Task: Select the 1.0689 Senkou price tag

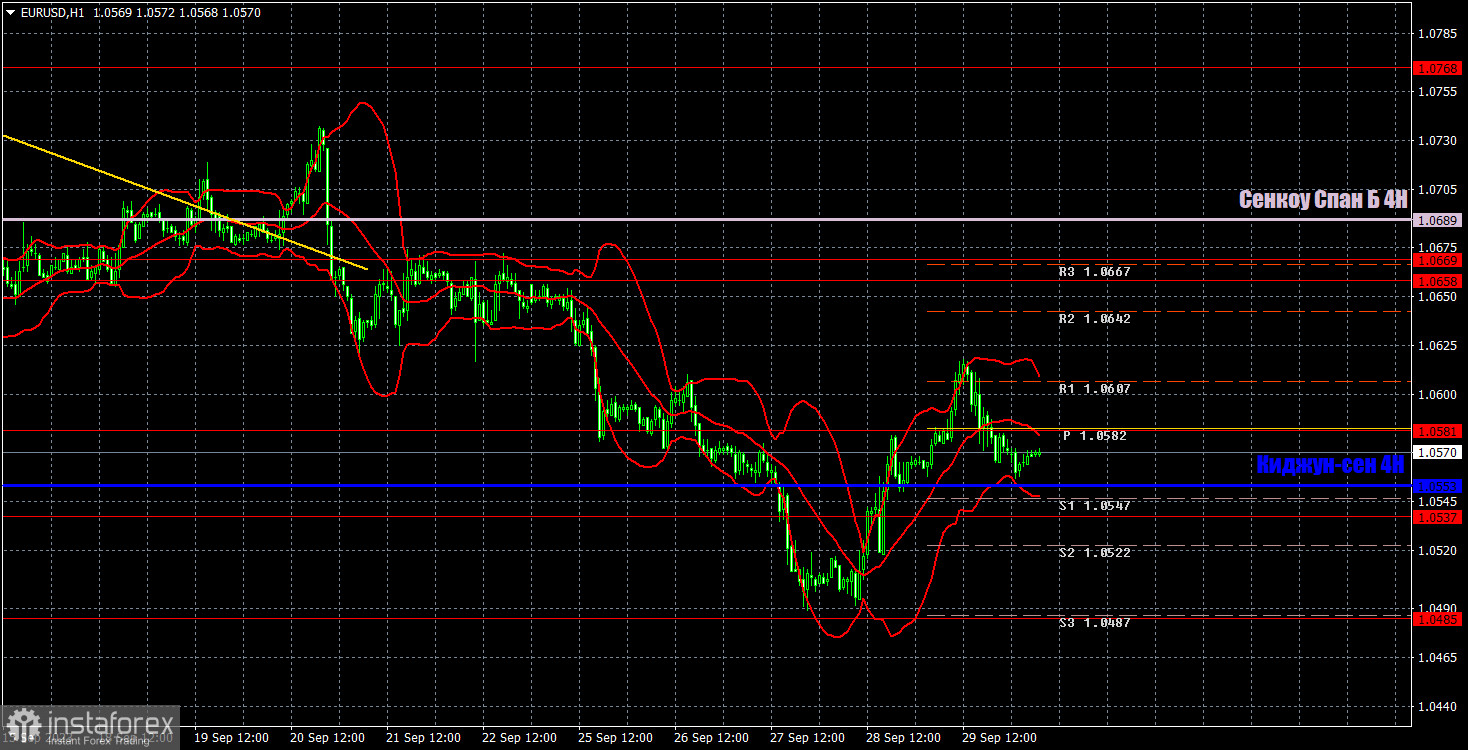Action: 1438,219
